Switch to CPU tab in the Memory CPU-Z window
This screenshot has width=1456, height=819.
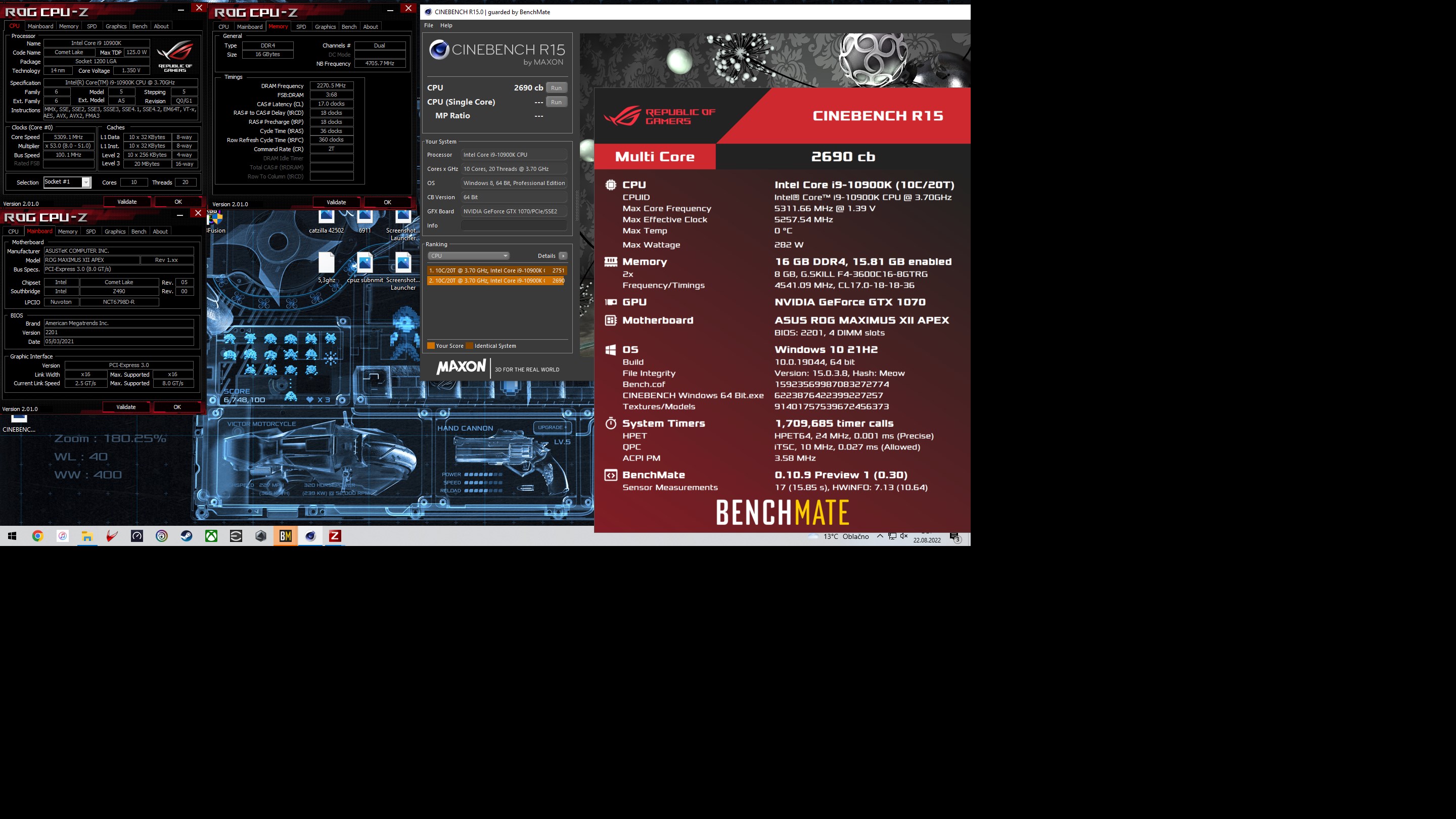223,27
